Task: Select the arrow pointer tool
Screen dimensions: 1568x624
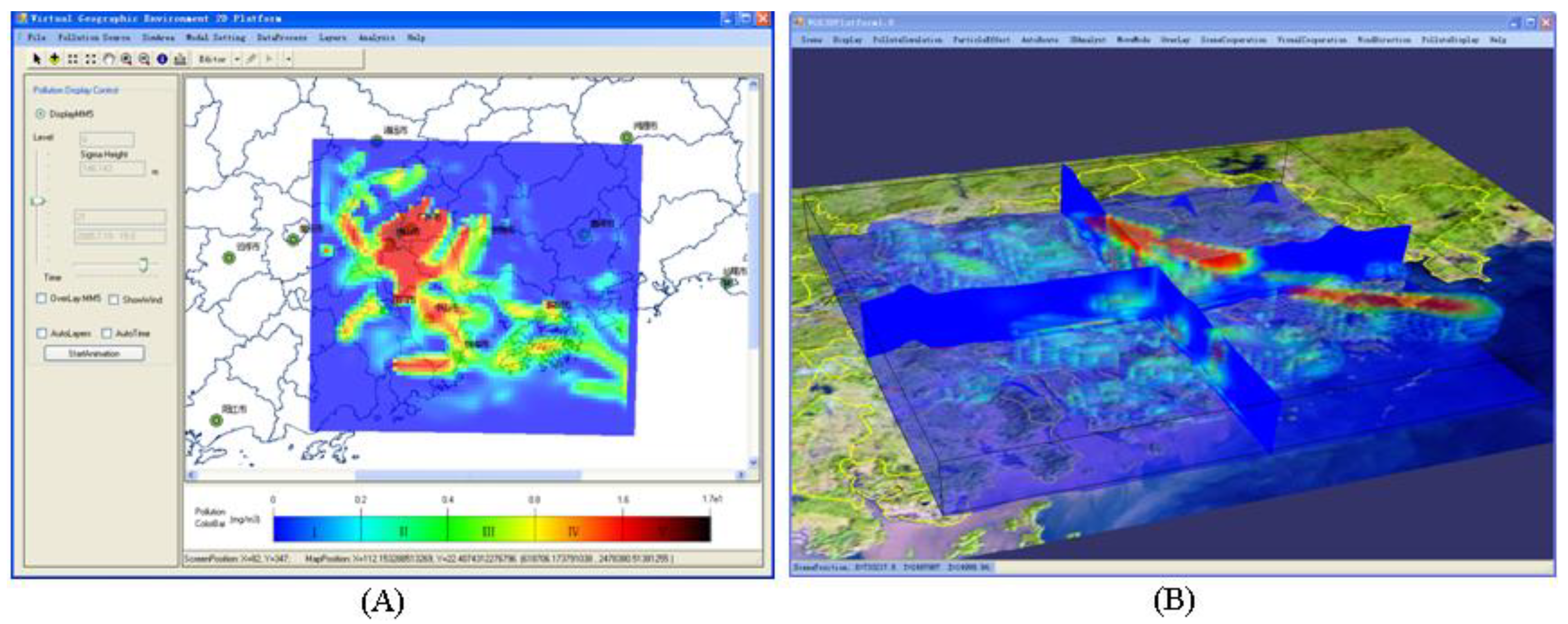Action: point(36,59)
